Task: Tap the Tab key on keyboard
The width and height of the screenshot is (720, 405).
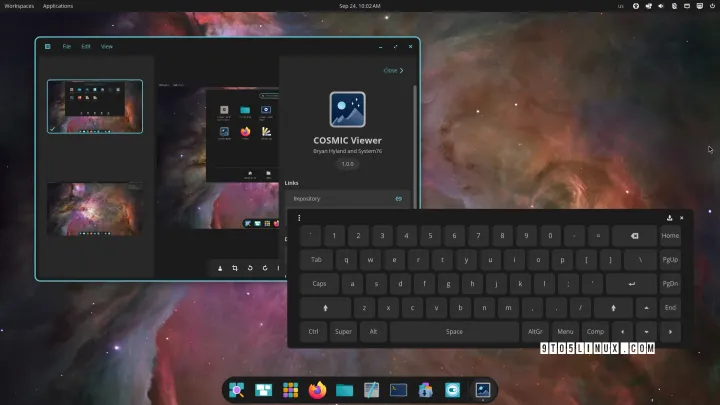Action: [316, 259]
